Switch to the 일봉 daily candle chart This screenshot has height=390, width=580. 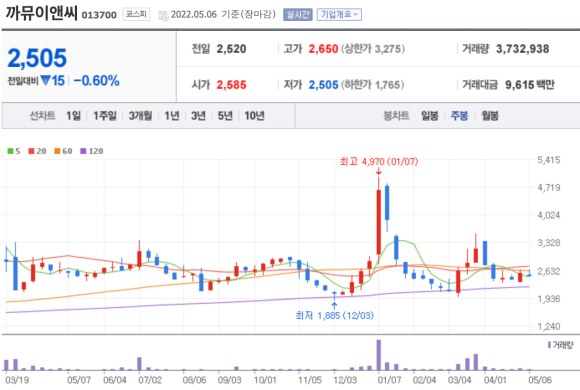pos(429,116)
